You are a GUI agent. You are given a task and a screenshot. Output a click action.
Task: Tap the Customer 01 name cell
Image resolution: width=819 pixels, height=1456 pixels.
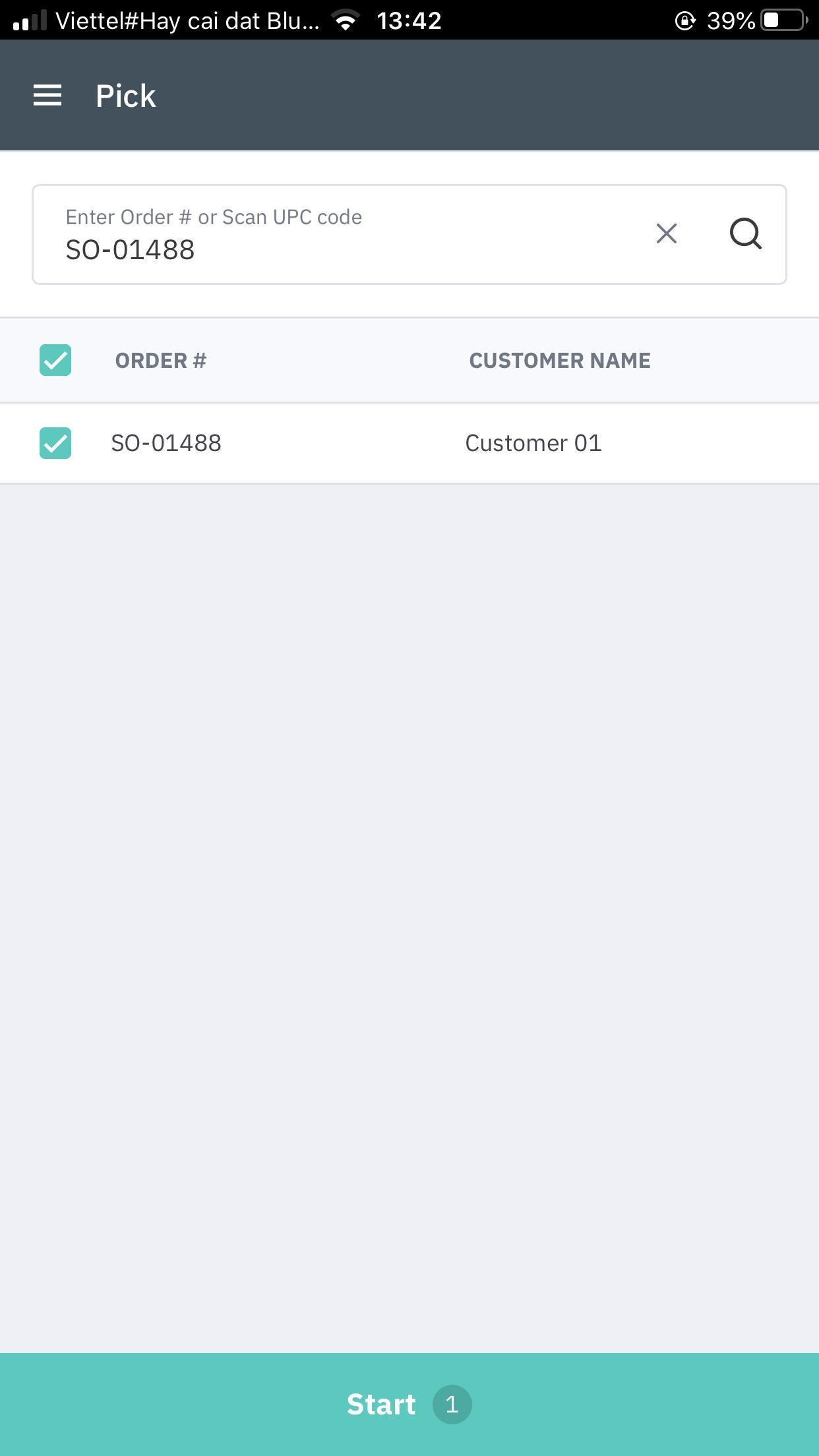click(533, 443)
